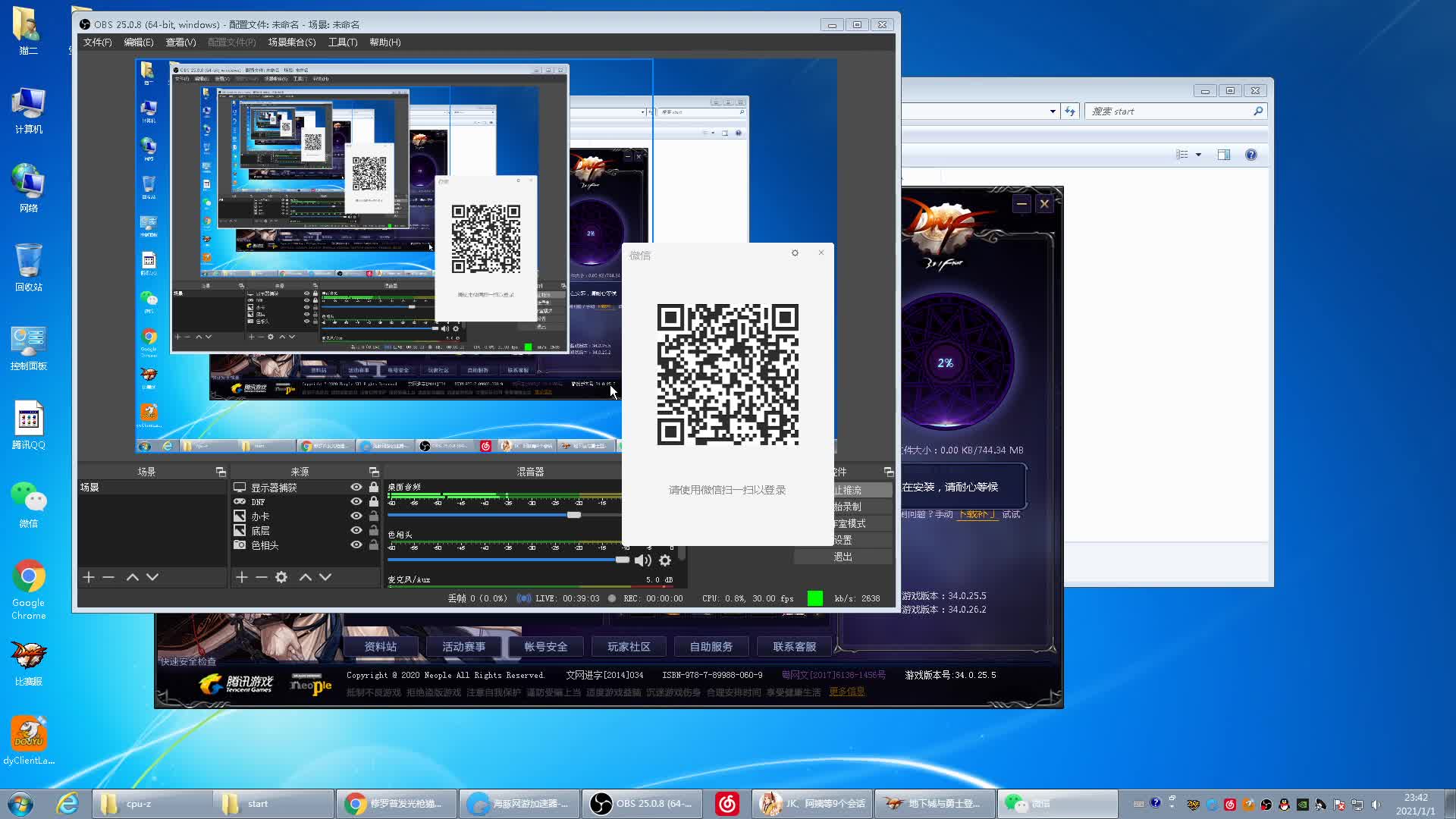
Task: Click the taskbar clock showing 23:42
Action: tap(1416, 804)
